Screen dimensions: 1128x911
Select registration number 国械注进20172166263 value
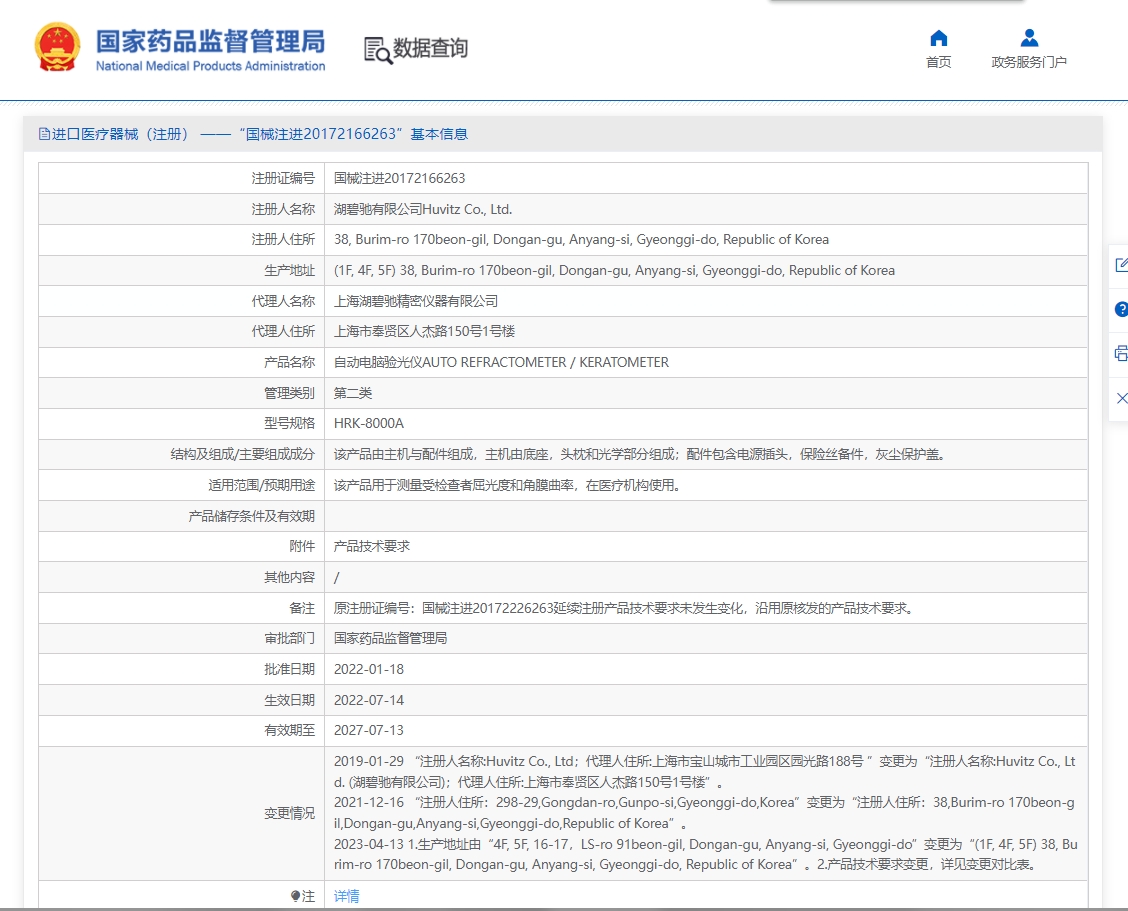(399, 178)
